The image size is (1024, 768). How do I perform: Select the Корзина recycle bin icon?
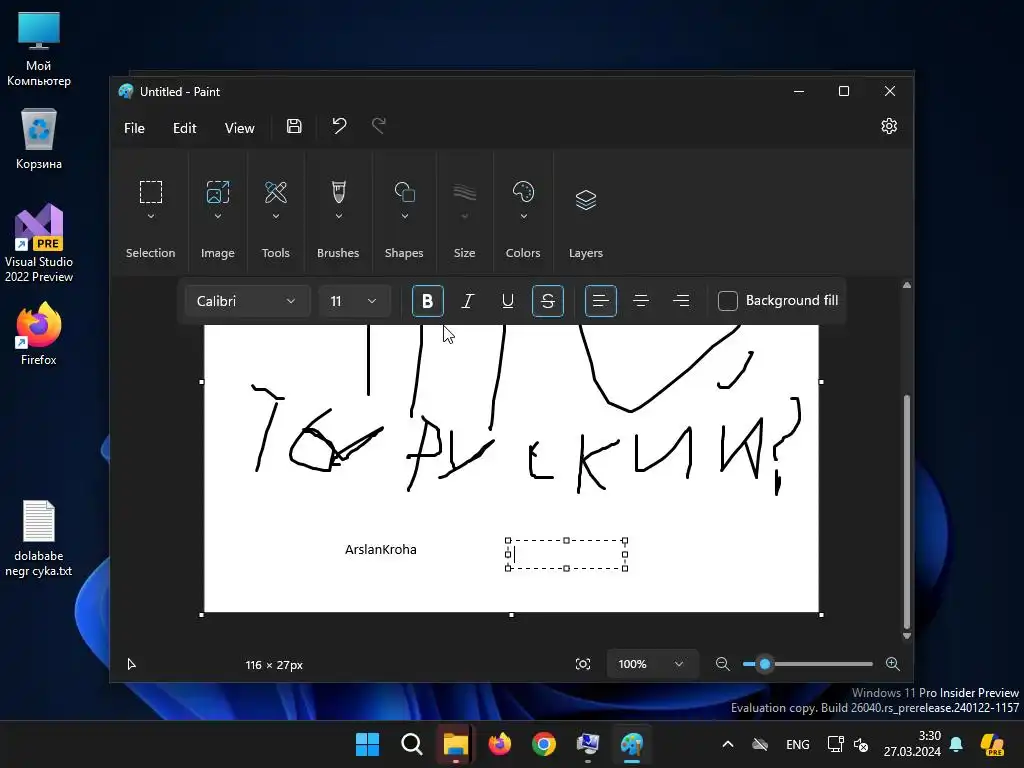(39, 139)
